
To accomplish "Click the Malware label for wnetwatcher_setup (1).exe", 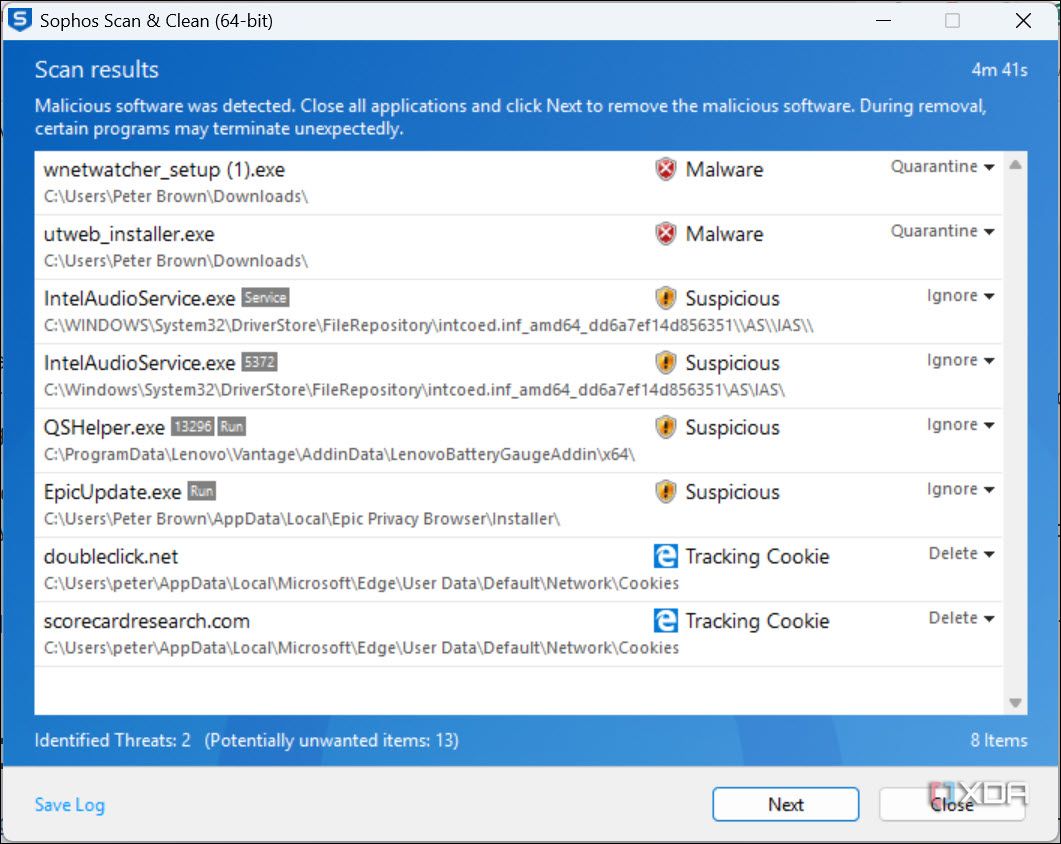I will (724, 169).
